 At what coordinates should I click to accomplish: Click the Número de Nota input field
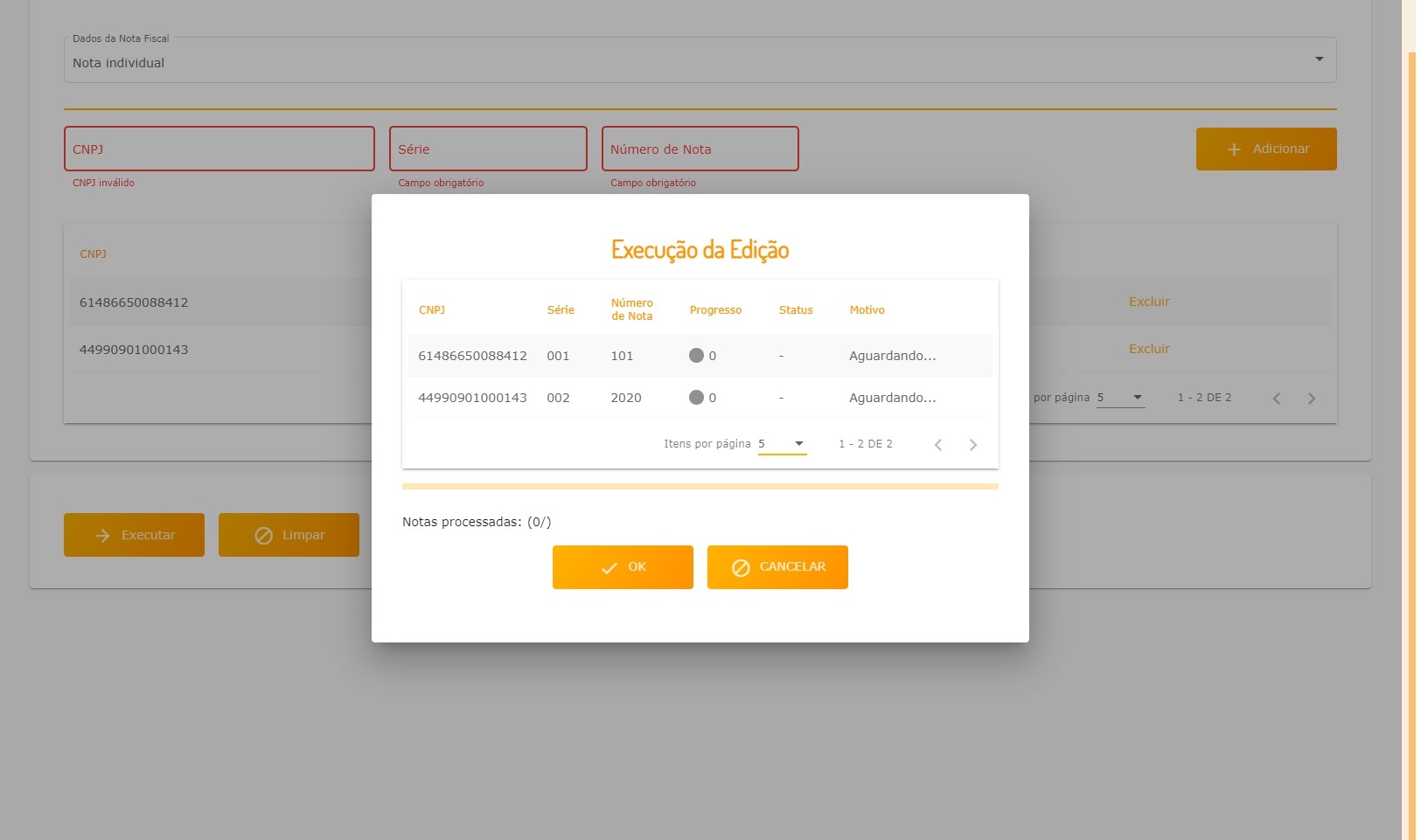(700, 149)
